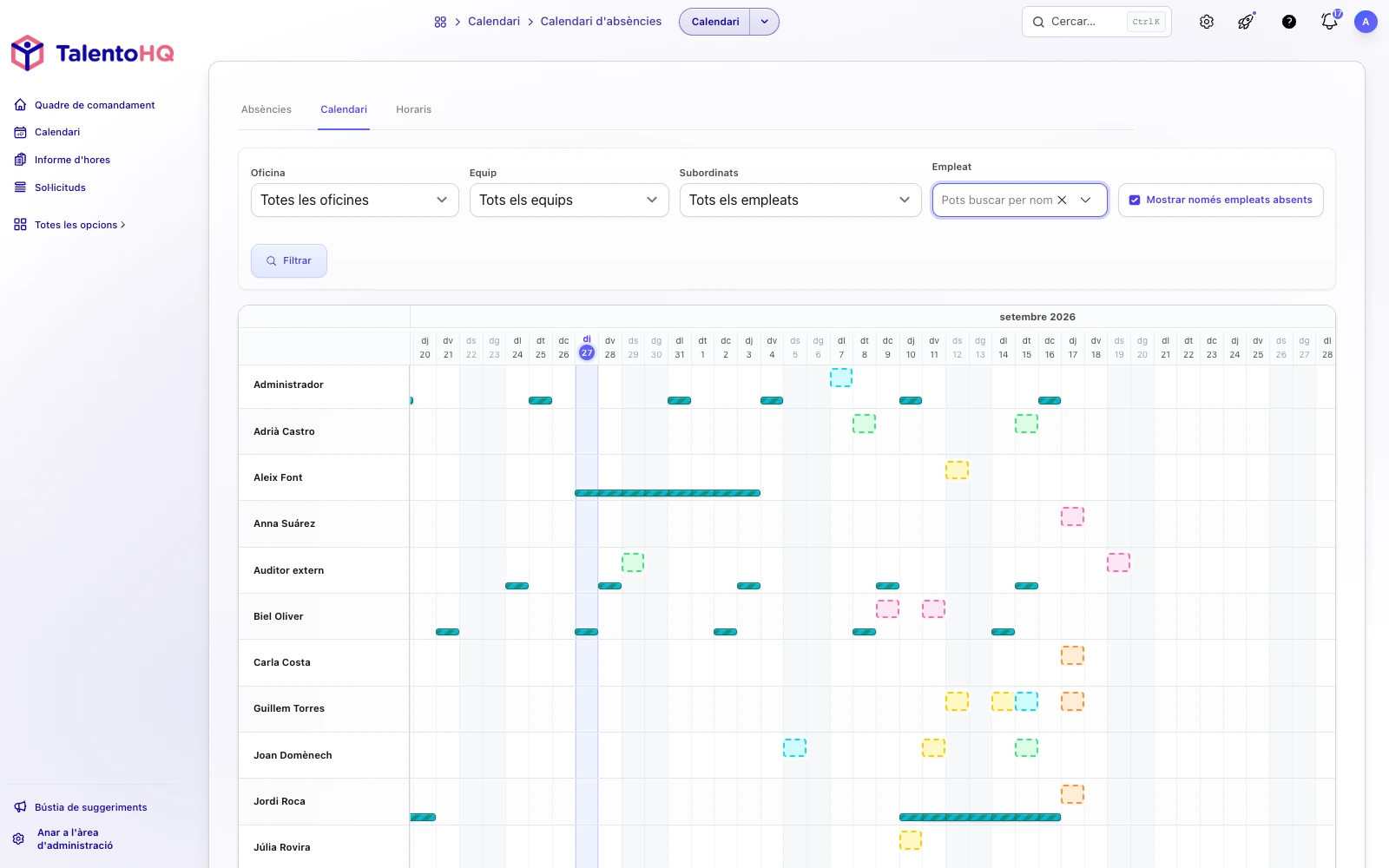Click Aleix Font's long teal absence bar

tap(668, 493)
